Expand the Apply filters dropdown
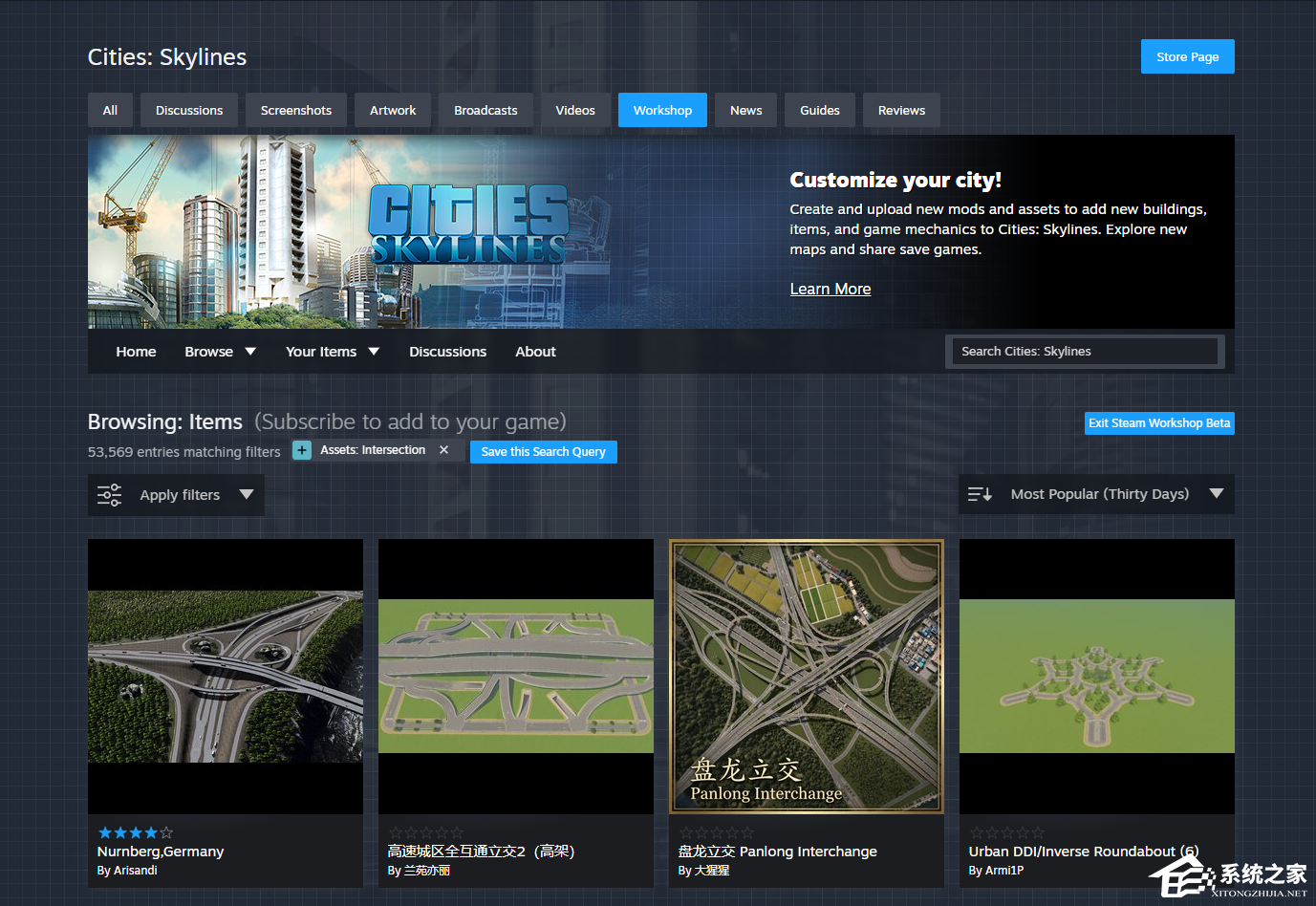Screen dimensions: 1316x906 tap(176, 495)
